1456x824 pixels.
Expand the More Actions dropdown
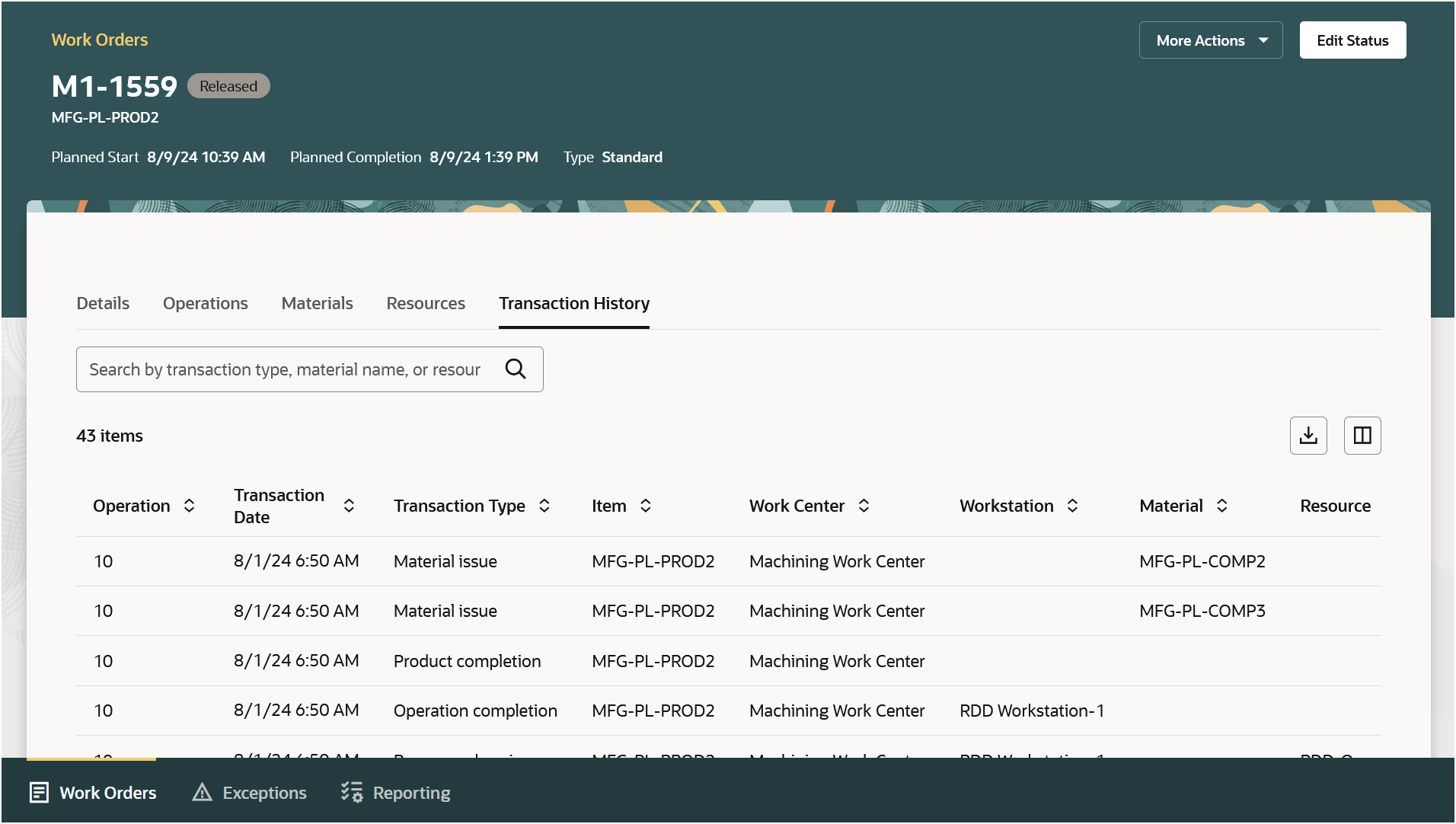tap(1211, 40)
